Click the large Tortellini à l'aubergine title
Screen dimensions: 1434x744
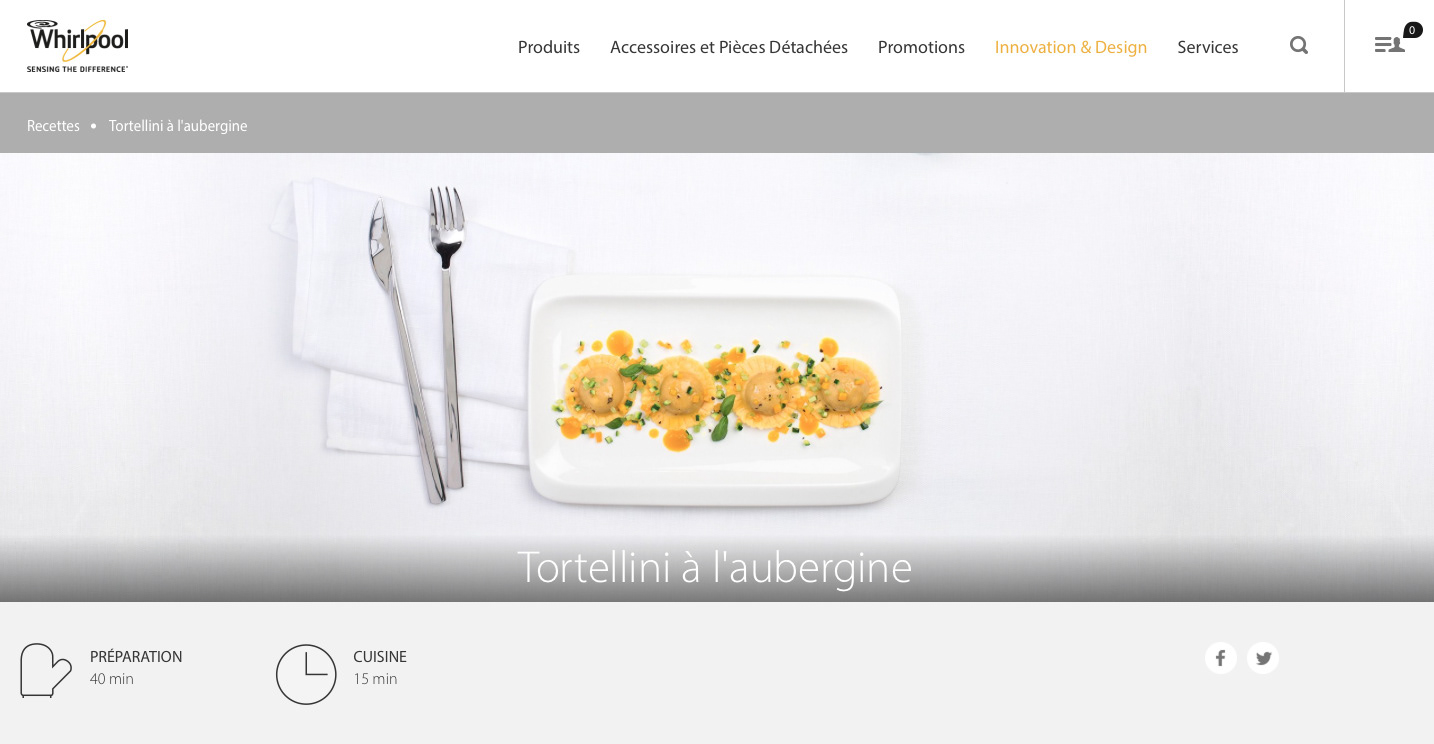tap(715, 567)
